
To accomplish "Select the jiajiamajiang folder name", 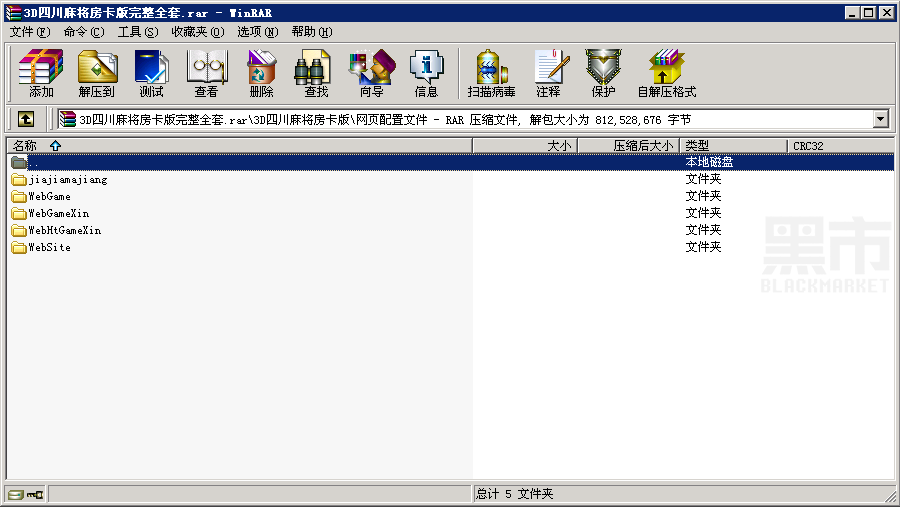I will click(68, 180).
